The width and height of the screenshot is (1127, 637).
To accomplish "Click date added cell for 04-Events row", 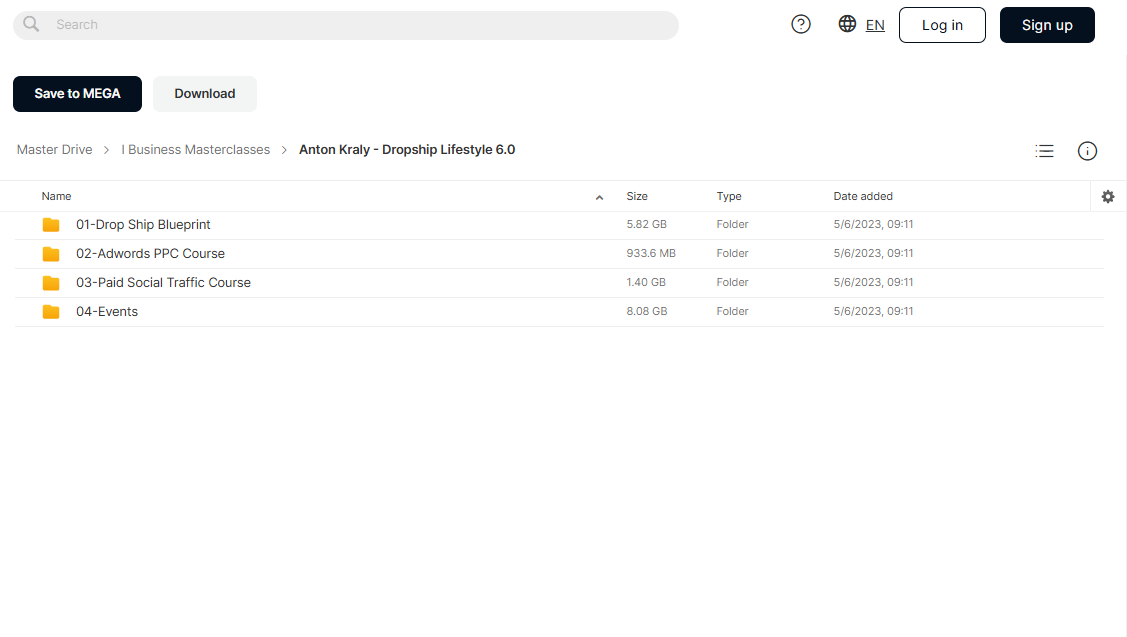I will click(873, 311).
